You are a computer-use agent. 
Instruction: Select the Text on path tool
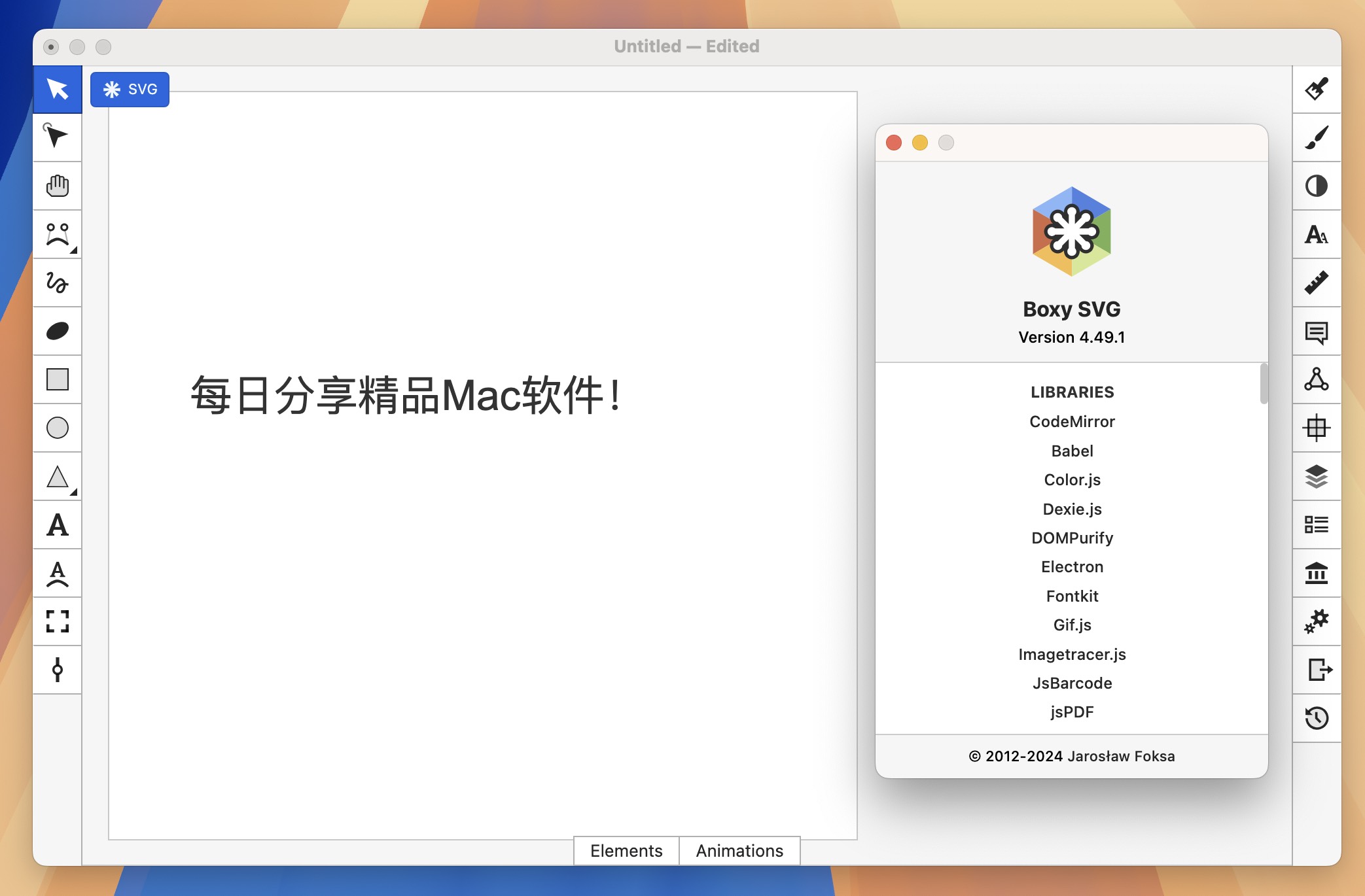point(58,573)
